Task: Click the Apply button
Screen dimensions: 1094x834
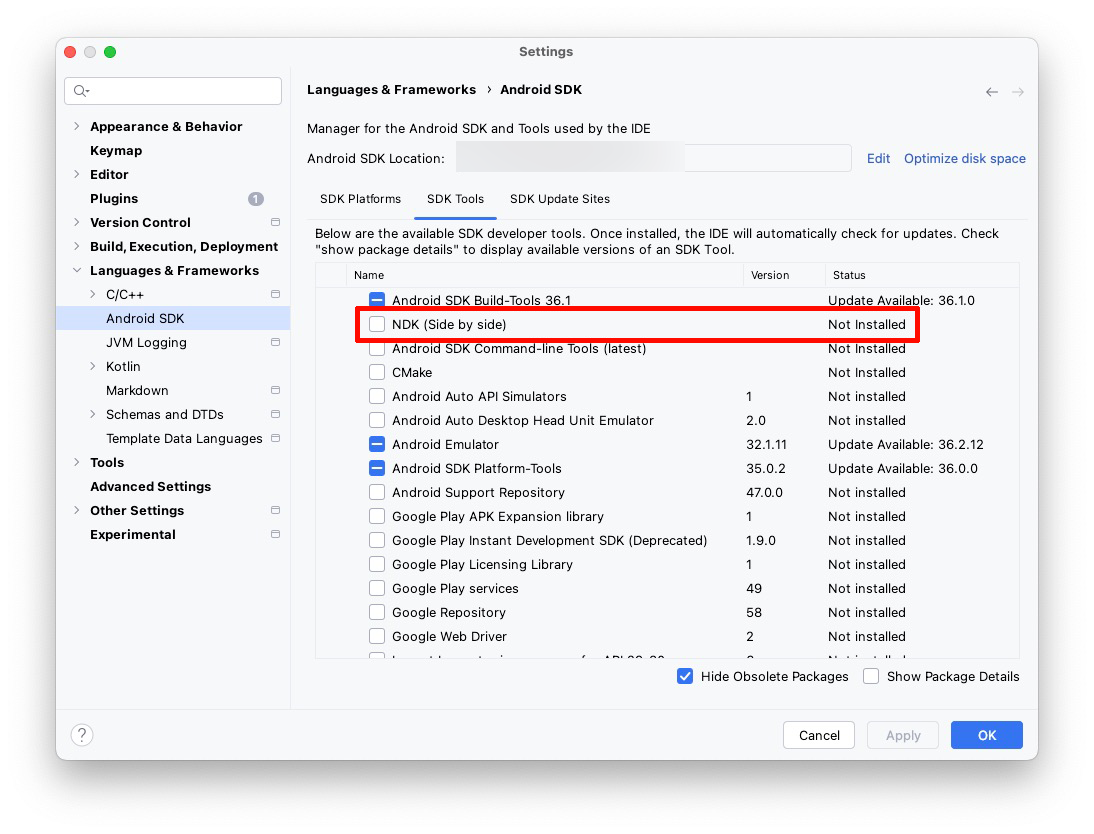Action: pos(903,735)
